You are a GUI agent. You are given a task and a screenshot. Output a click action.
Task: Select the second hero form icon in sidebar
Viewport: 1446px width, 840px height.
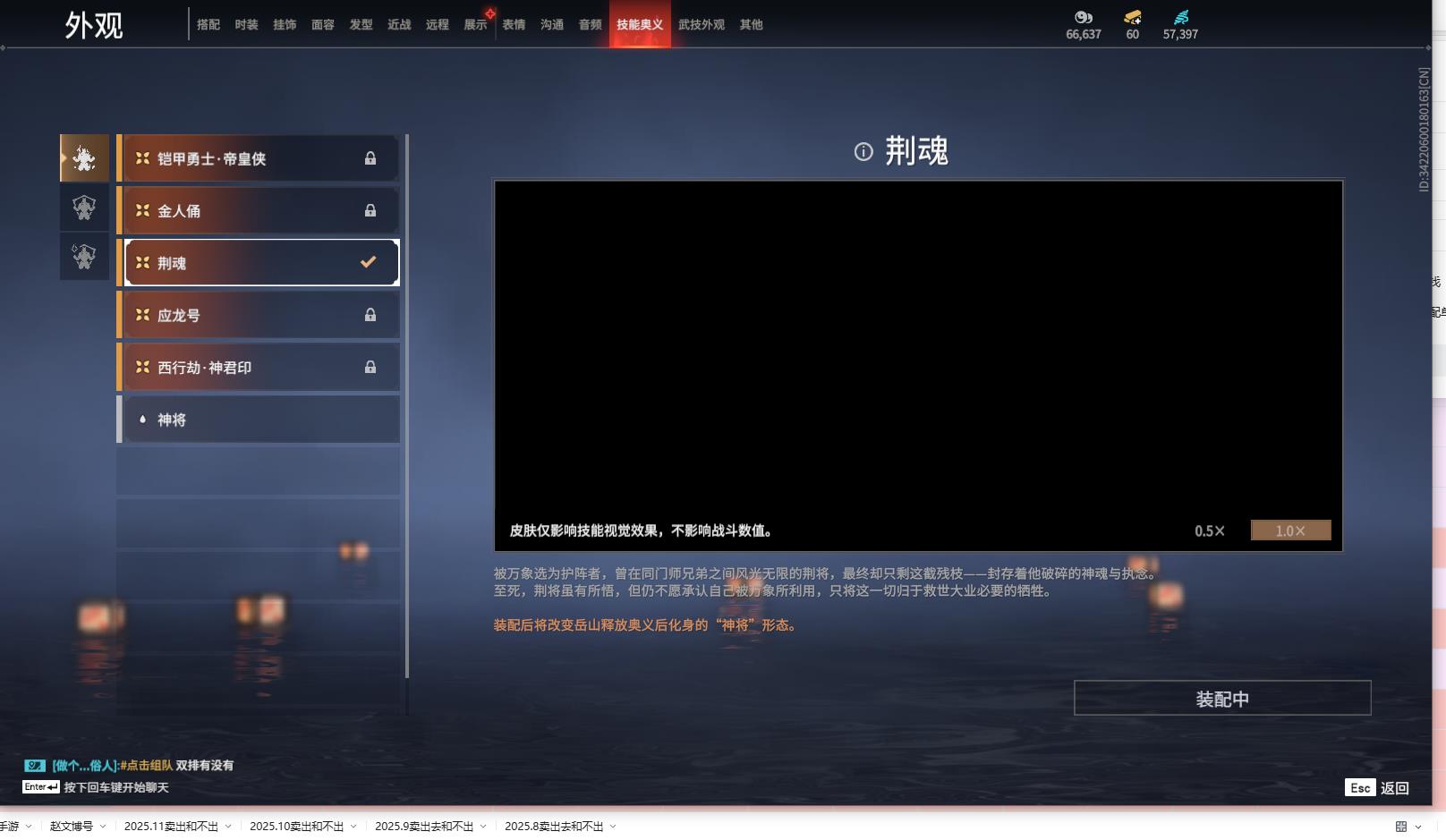coord(84,208)
